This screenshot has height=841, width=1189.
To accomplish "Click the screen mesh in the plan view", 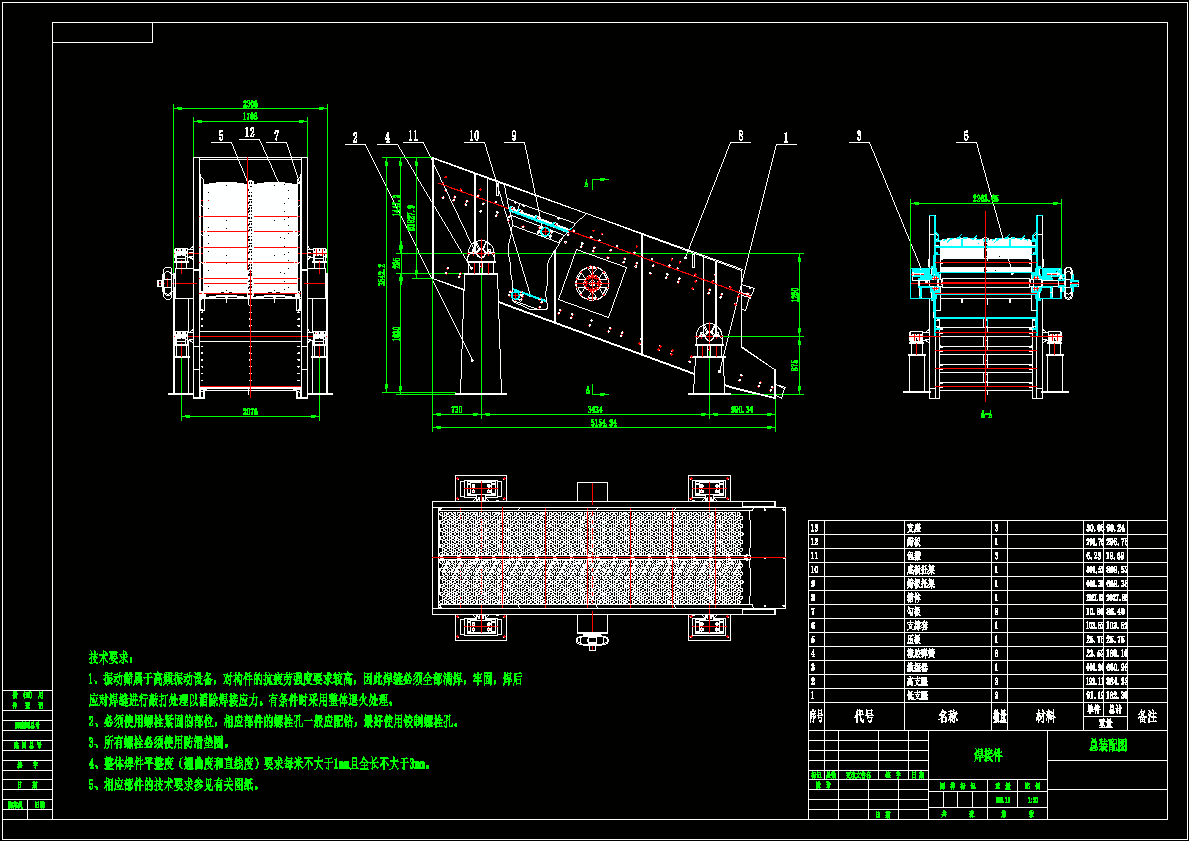I will click(x=593, y=558).
